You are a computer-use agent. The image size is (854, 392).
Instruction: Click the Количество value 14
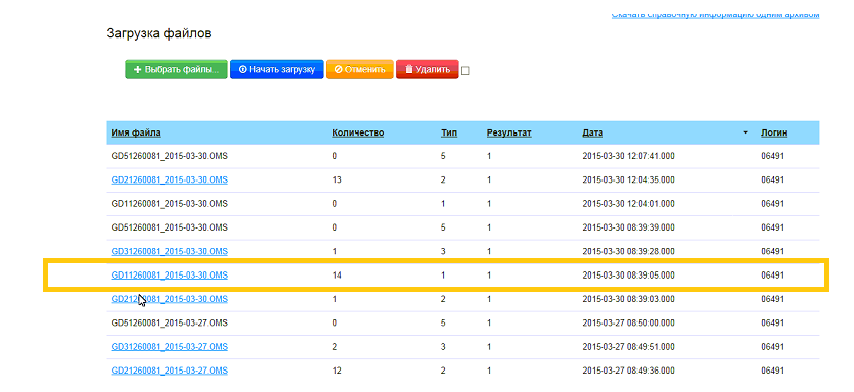click(x=337, y=275)
